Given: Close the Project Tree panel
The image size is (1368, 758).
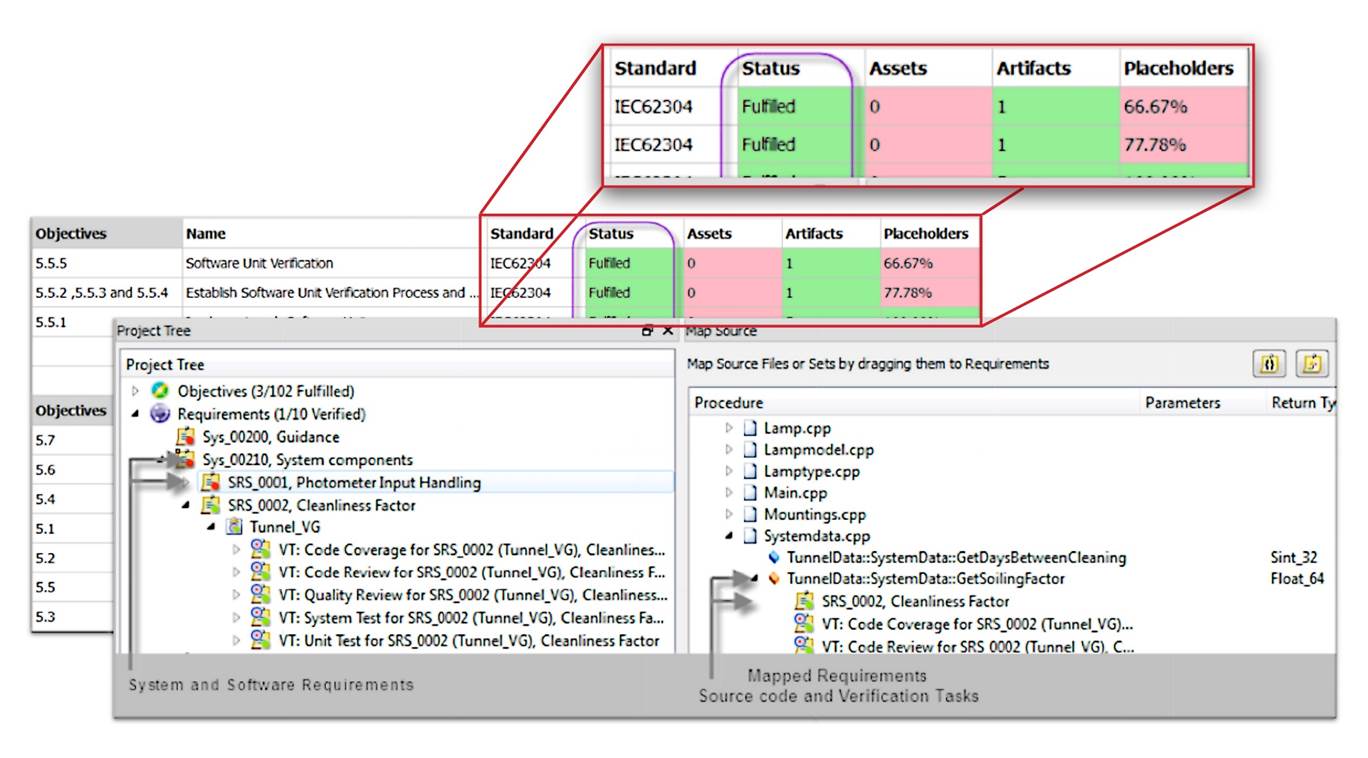Looking at the screenshot, I should tap(667, 330).
